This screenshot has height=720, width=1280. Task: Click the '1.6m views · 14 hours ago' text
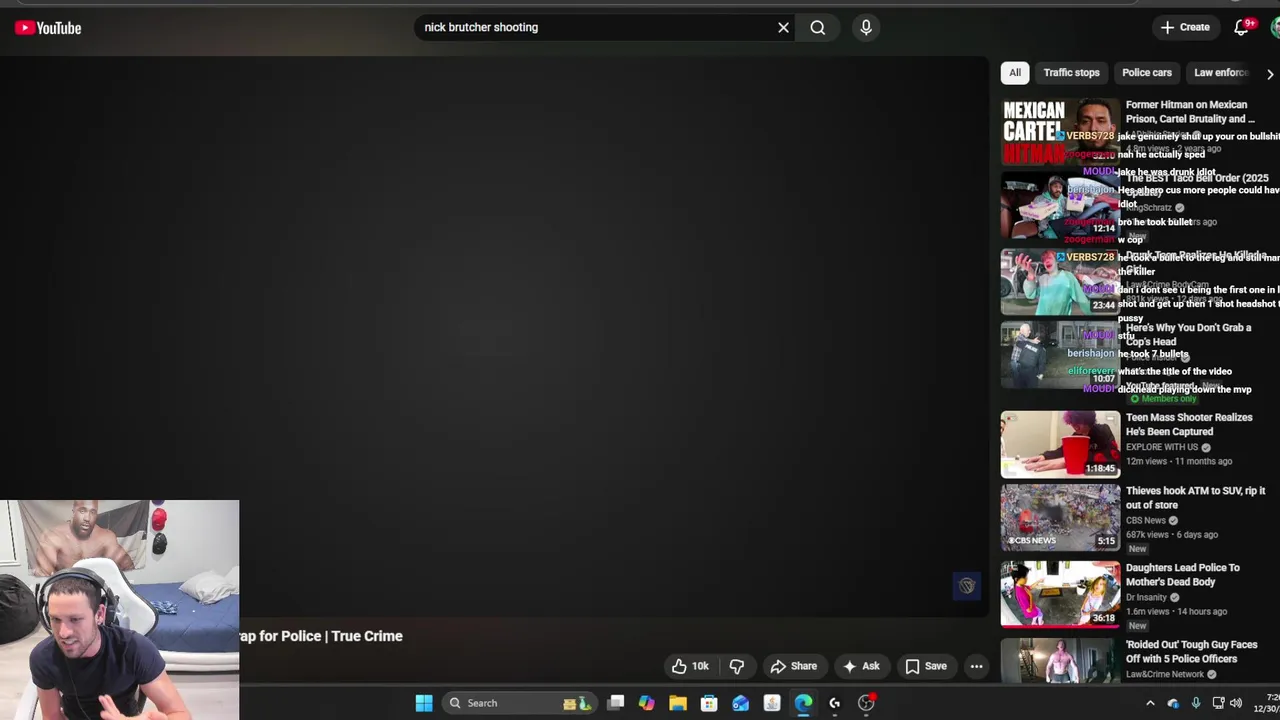coord(1176,612)
